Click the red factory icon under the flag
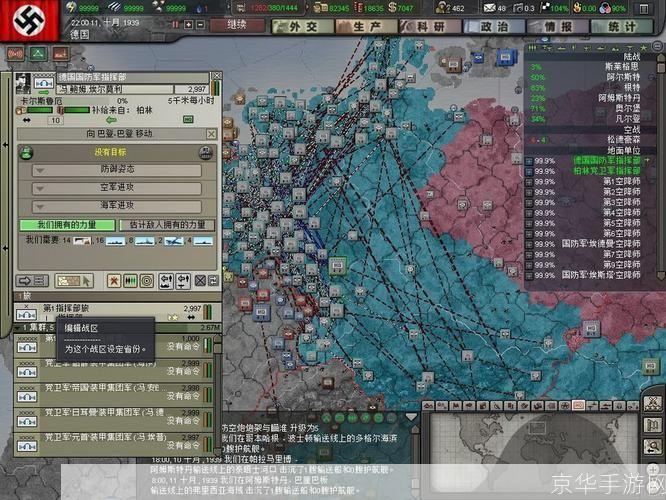Viewport: 666px width, 500px height. point(61,54)
